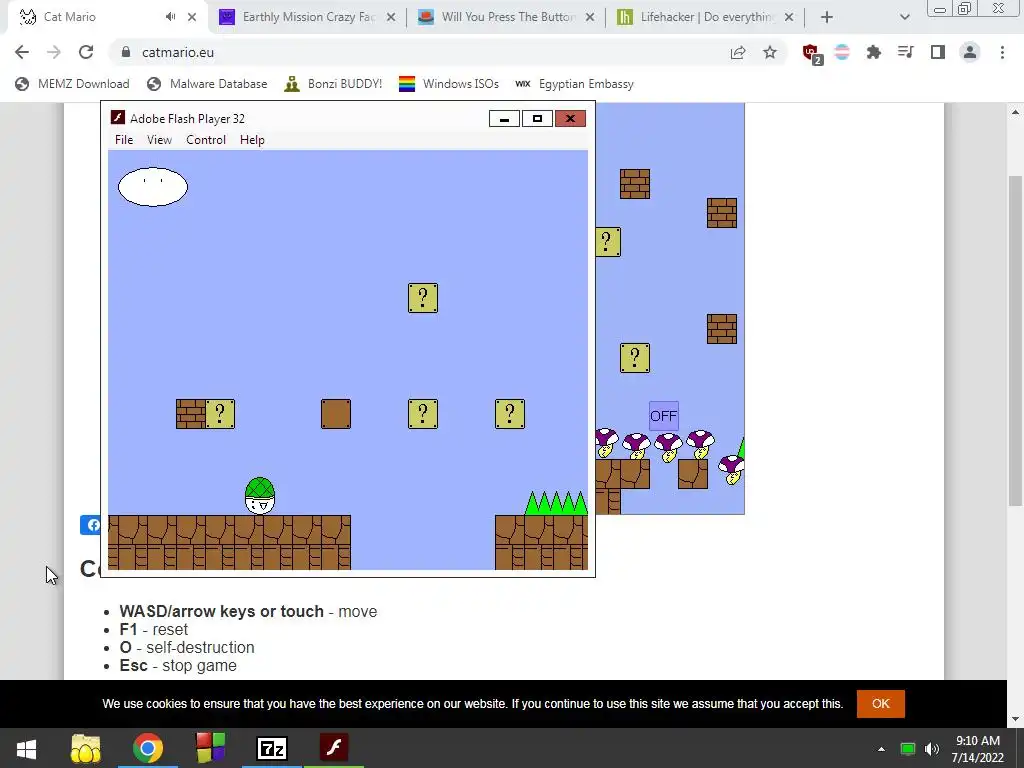Screen dimensions: 1024x768
Task: Open Chrome three-dot menu
Action: click(1002, 52)
